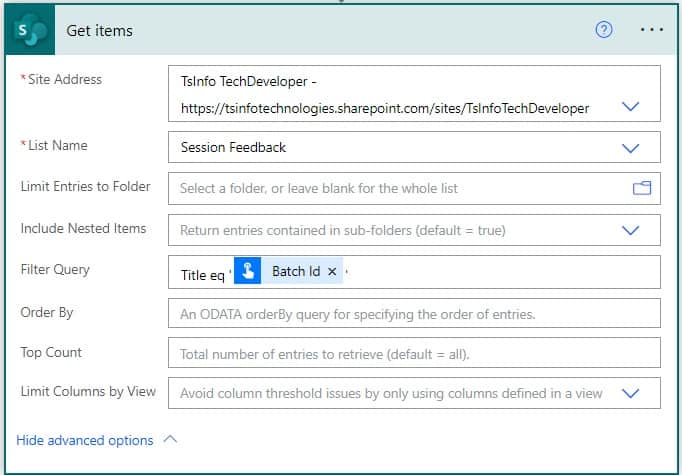Click the Limit Columns by View label
The image size is (682, 475).
(88, 391)
